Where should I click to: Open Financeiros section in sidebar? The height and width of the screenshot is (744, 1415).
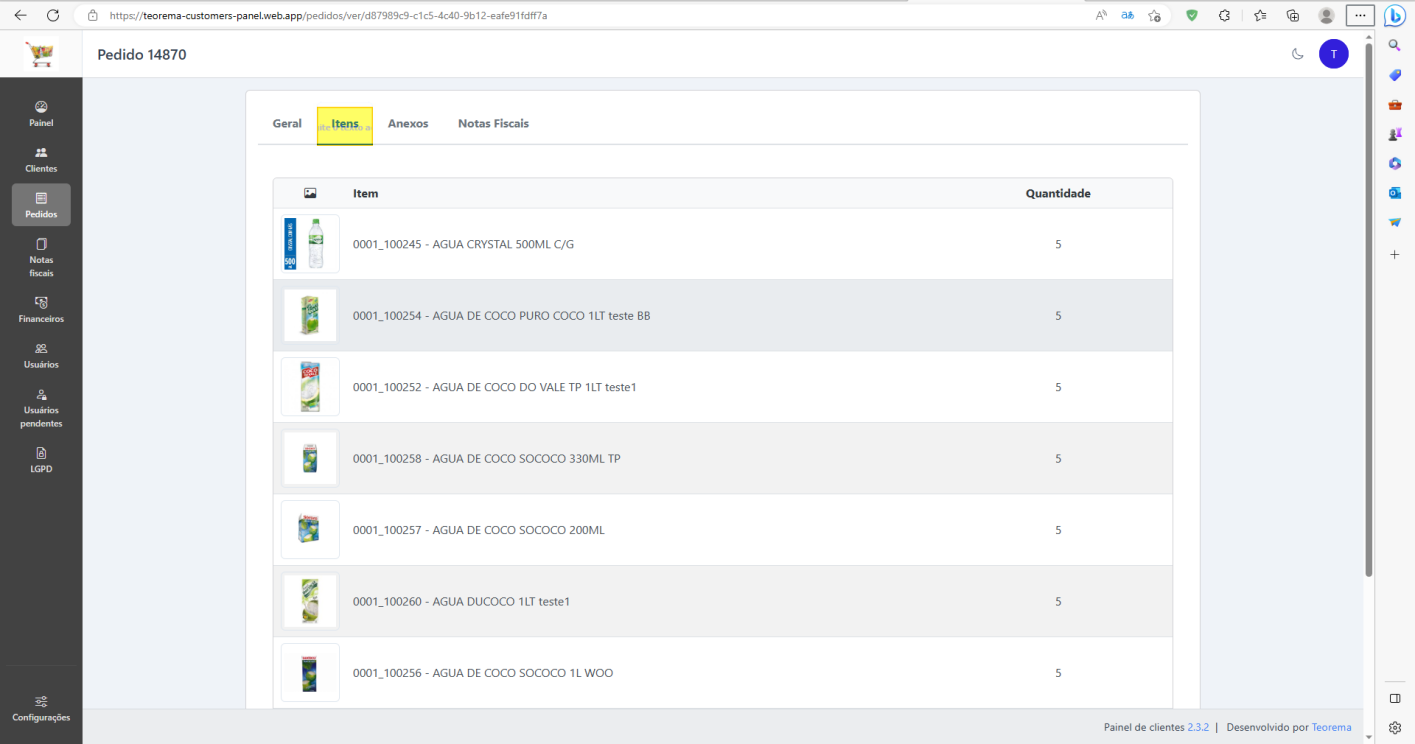41,310
